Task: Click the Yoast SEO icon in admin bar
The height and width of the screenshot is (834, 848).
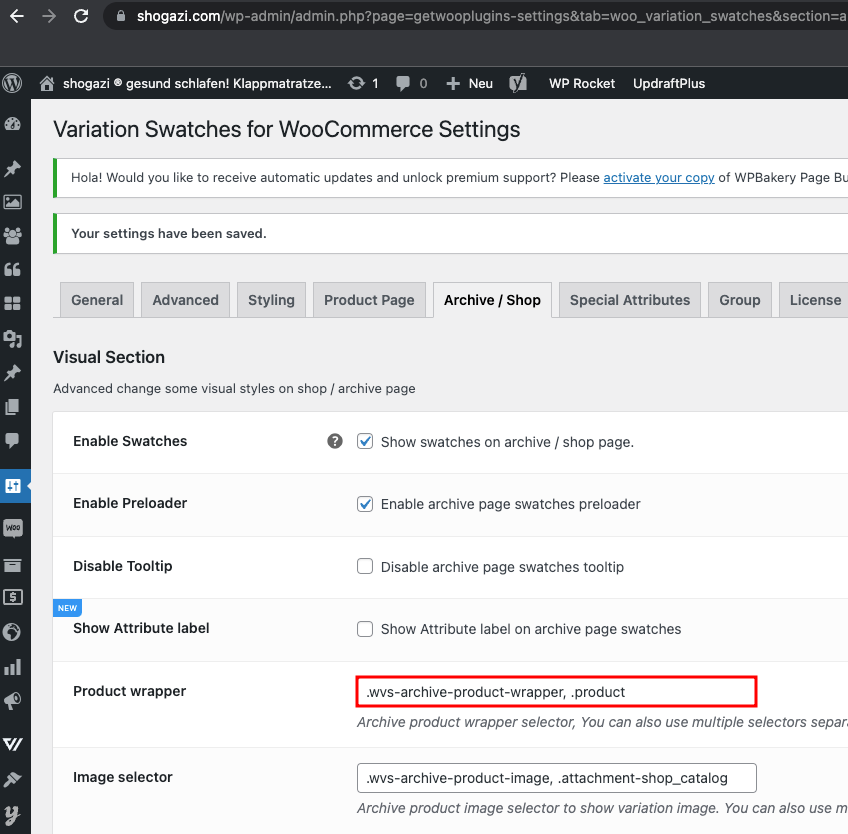Action: [x=518, y=83]
